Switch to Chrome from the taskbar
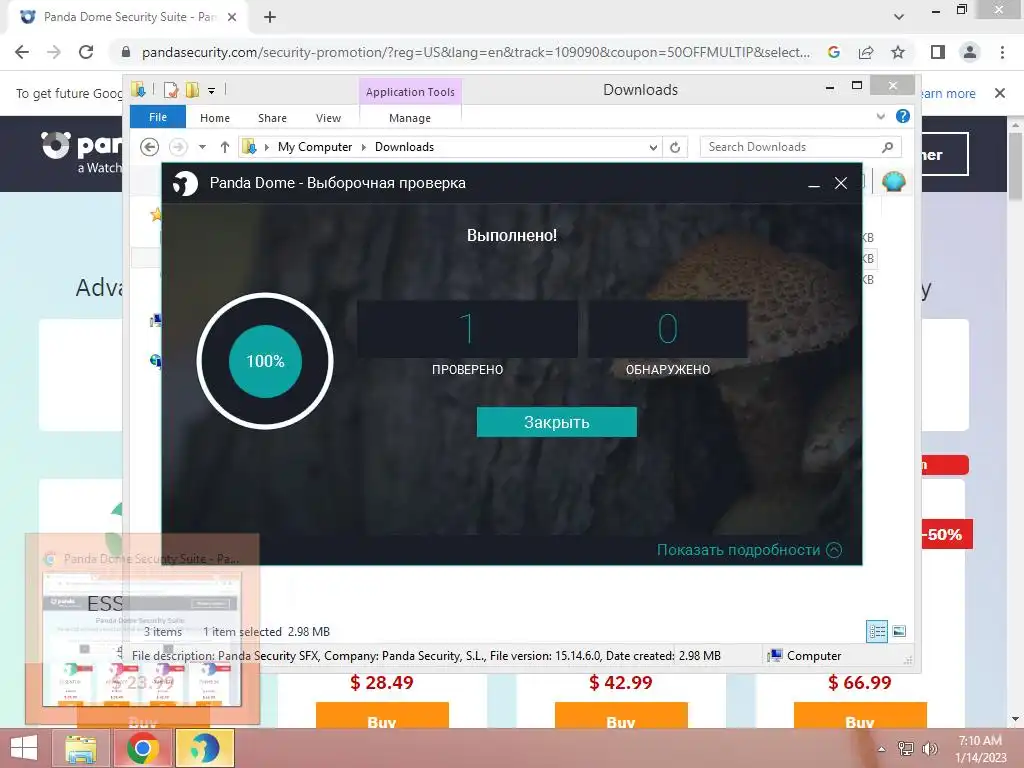1024x768 pixels. pyautogui.click(x=143, y=748)
